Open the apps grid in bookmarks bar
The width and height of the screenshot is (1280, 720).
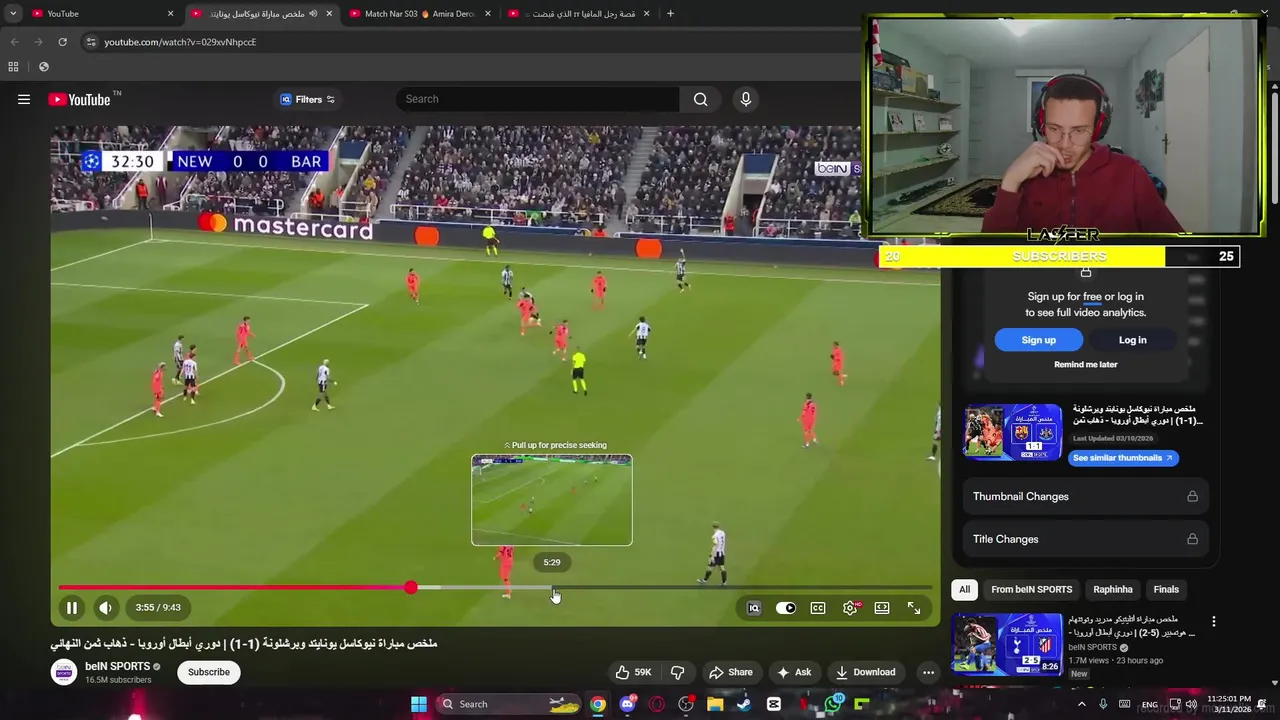[13, 67]
